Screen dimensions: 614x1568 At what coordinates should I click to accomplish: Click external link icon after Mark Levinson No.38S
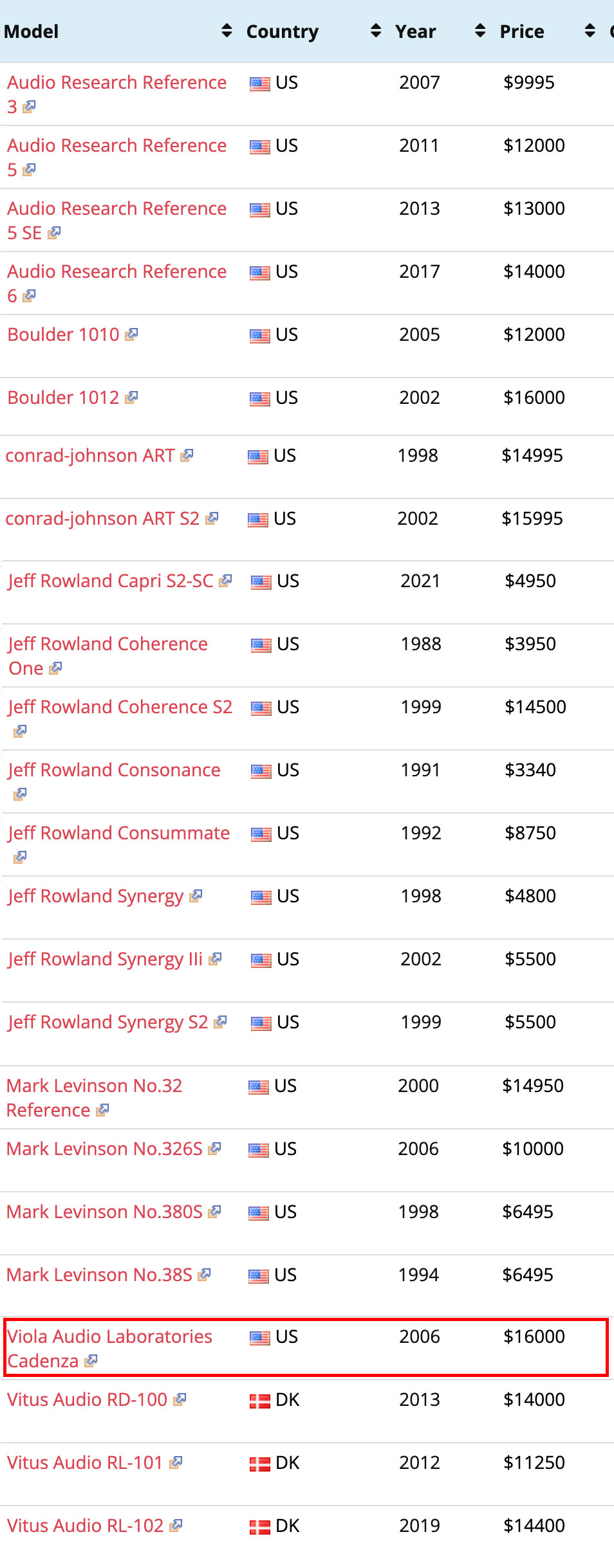point(205,1275)
